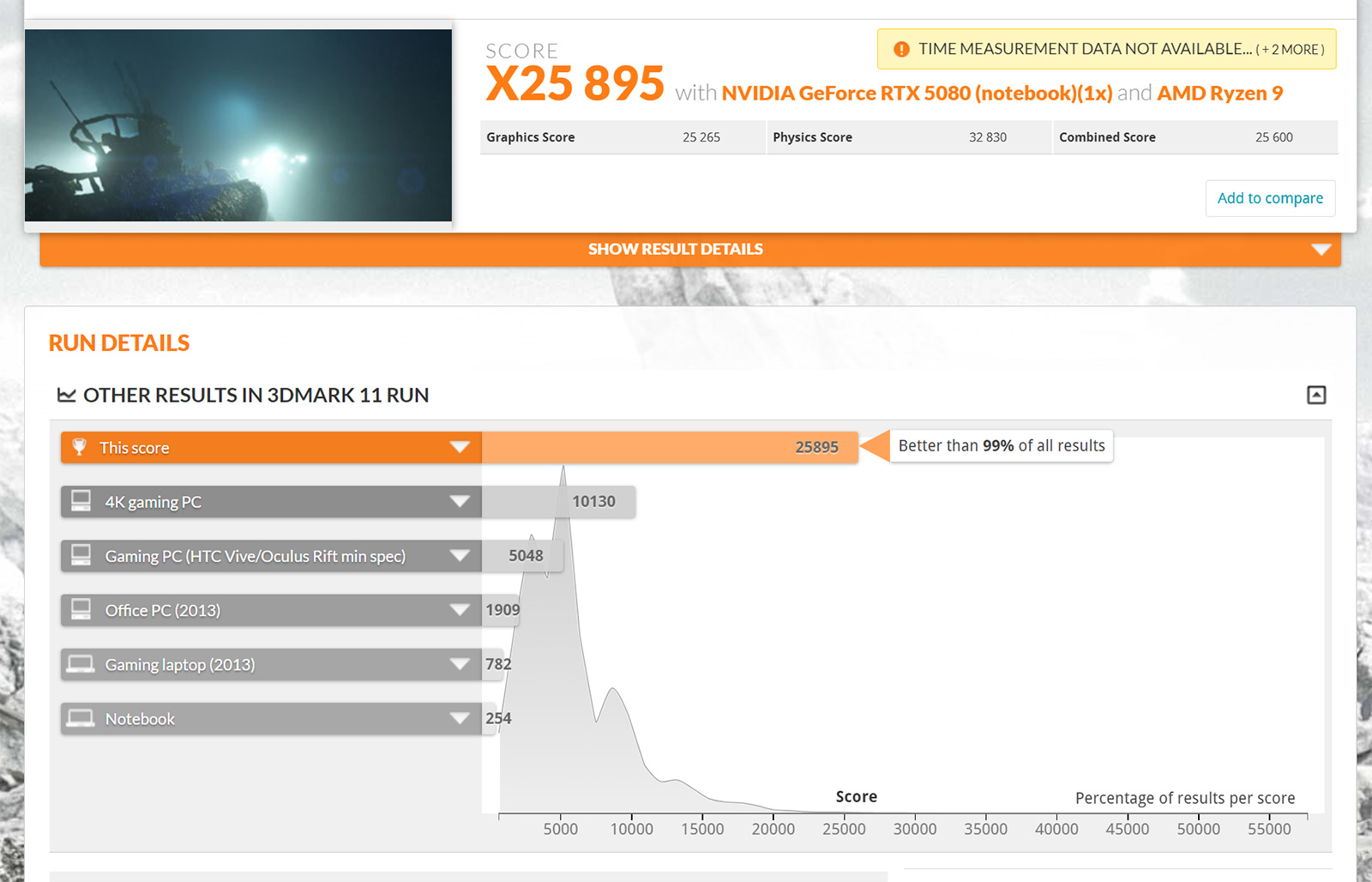Click the desktop icon beside 4K gaming PC
The height and width of the screenshot is (882, 1372).
(81, 501)
